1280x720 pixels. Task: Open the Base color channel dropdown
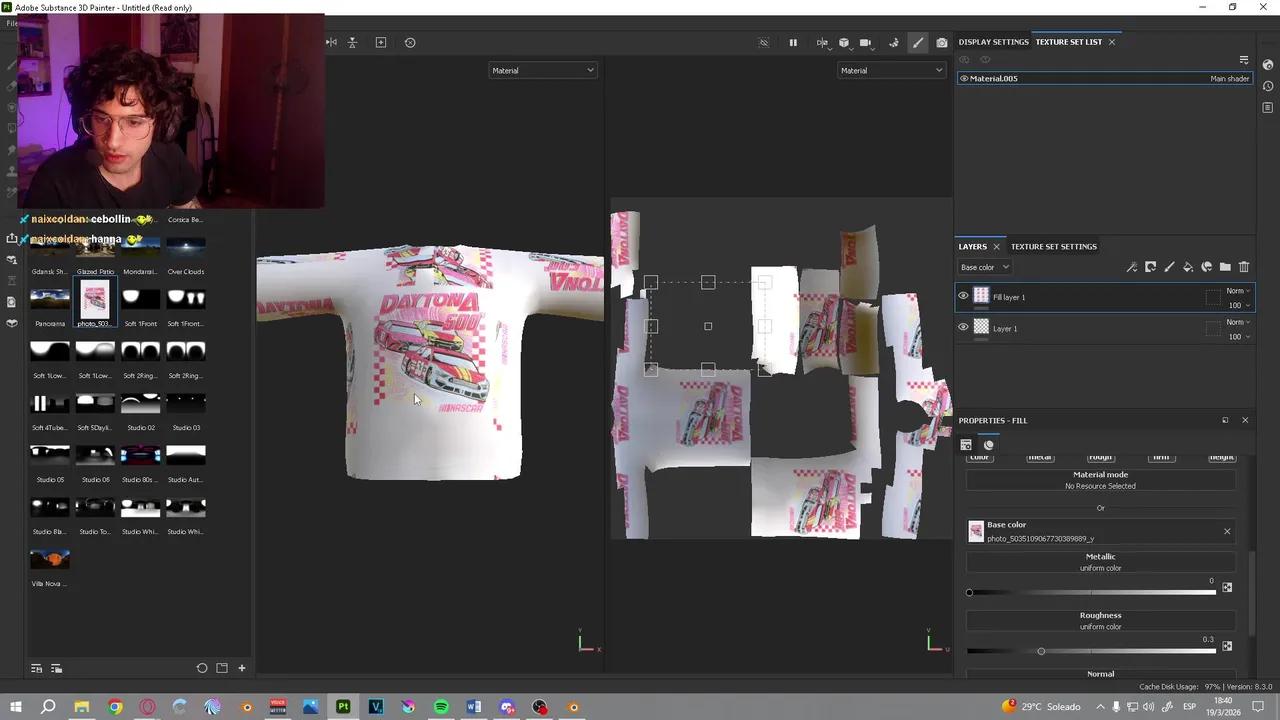[x=985, y=267]
